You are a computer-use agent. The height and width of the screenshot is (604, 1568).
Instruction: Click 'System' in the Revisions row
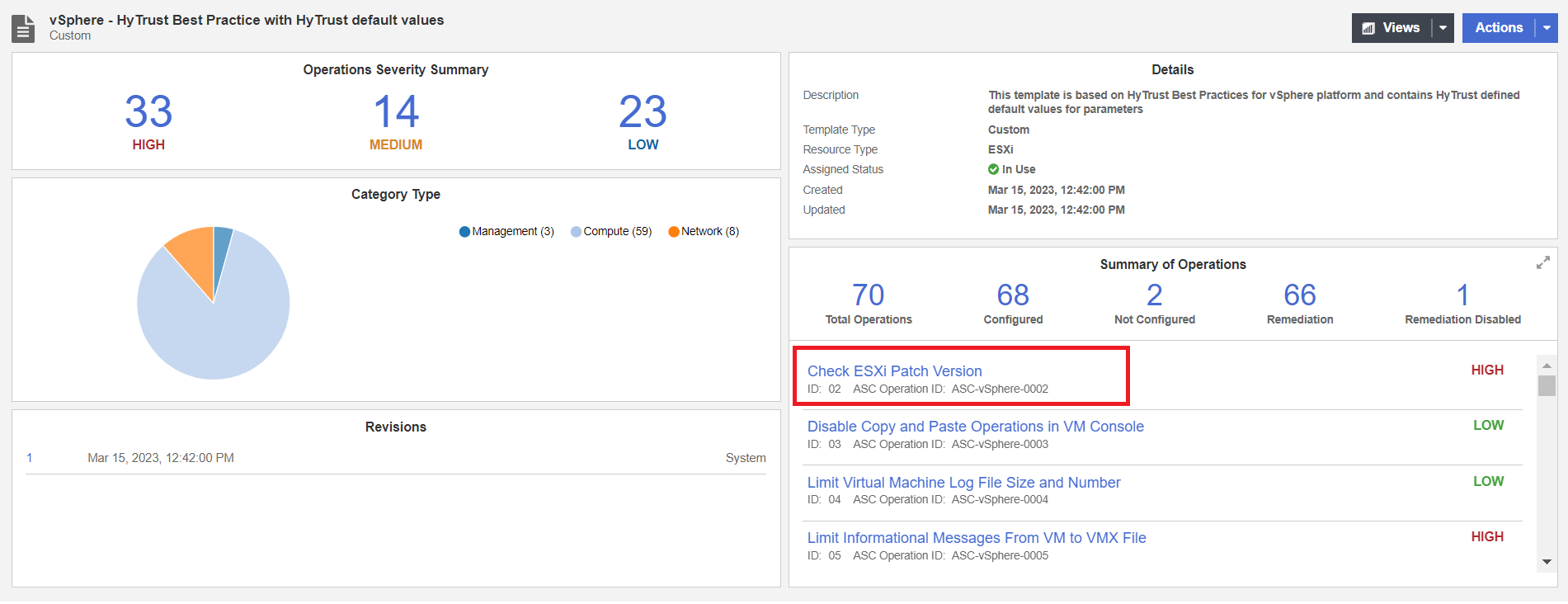pos(746,458)
